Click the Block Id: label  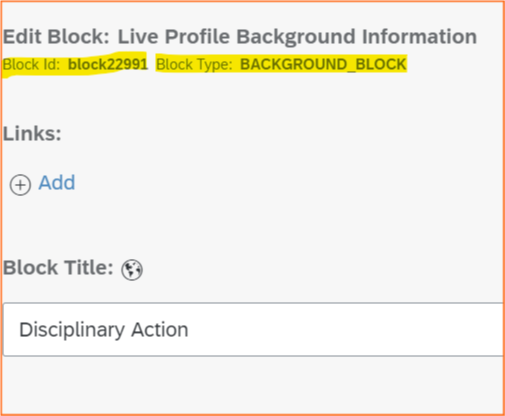[x=31, y=64]
